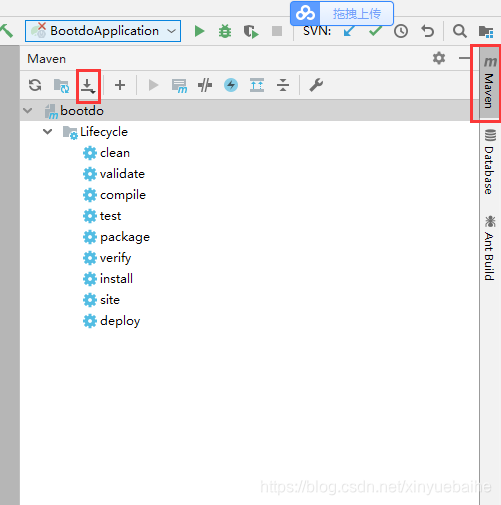The width and height of the screenshot is (501, 505).
Task: Debug BootdoApplication with bug icon
Action: point(225,31)
